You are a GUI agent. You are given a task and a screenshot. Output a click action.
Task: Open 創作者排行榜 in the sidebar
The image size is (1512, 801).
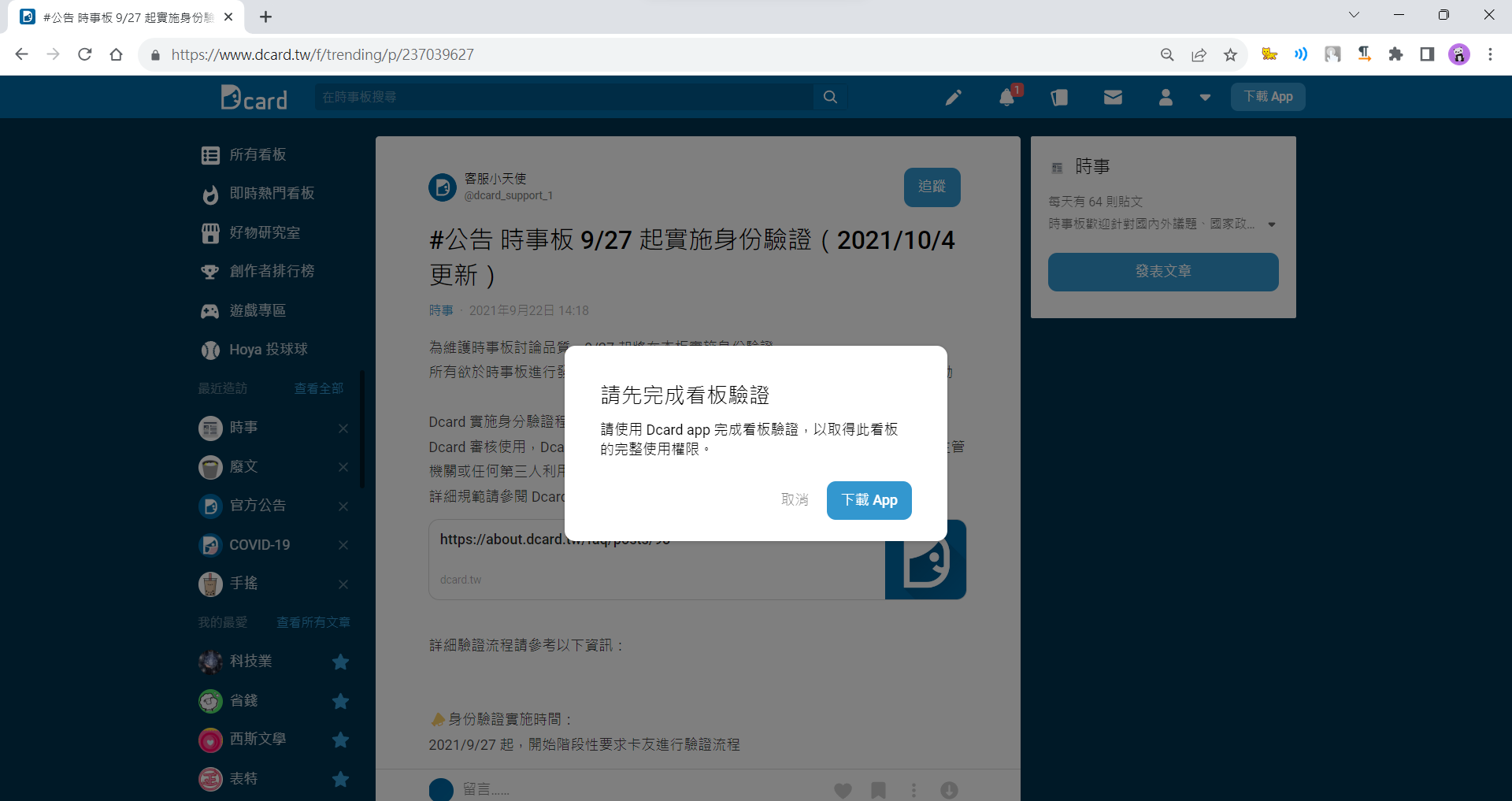click(258, 271)
